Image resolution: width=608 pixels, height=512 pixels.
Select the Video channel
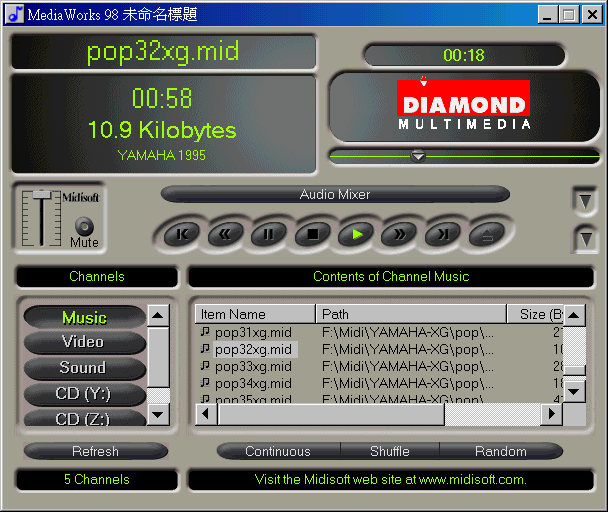85,342
